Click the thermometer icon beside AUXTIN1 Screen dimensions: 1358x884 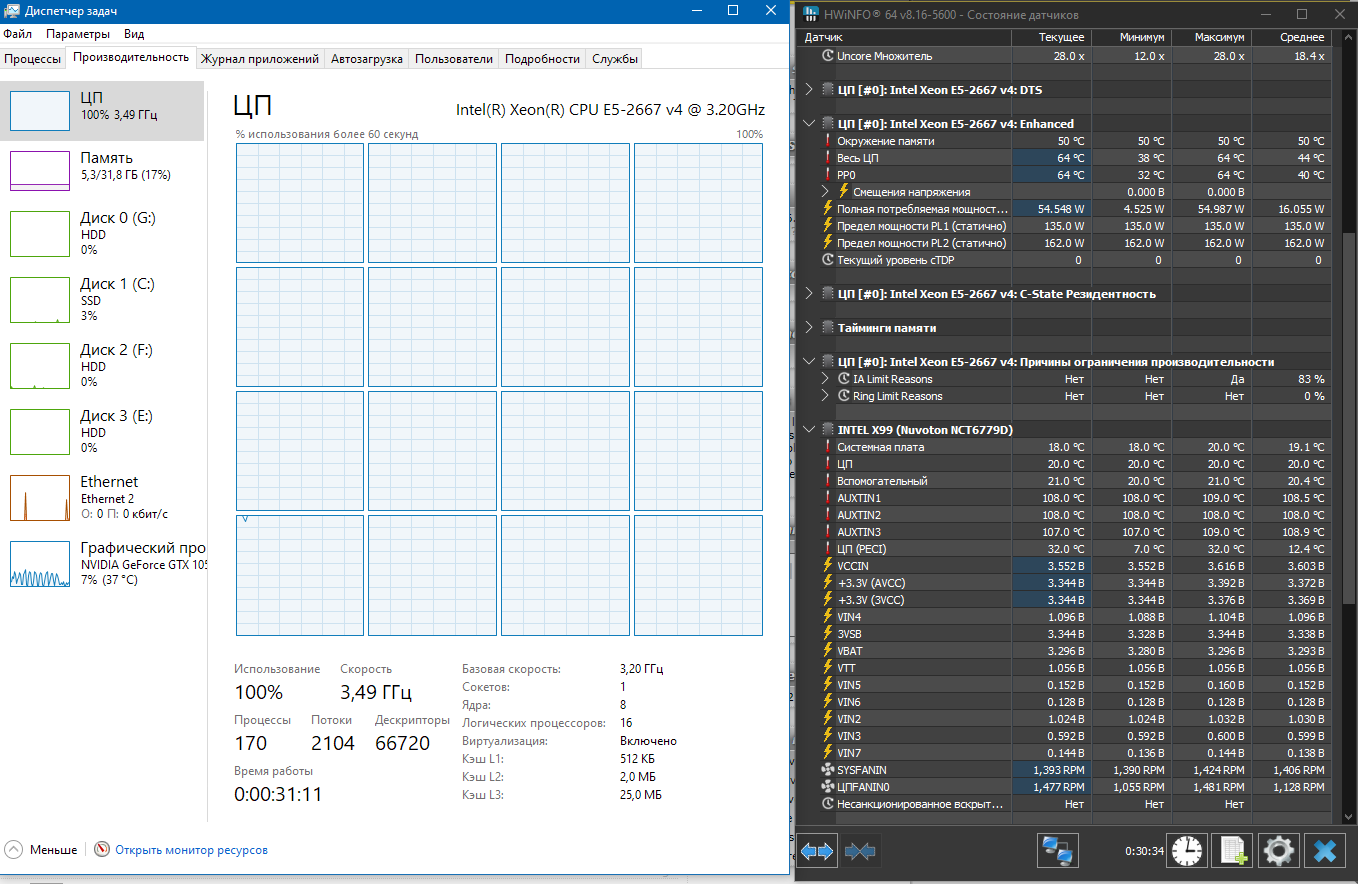pos(827,498)
